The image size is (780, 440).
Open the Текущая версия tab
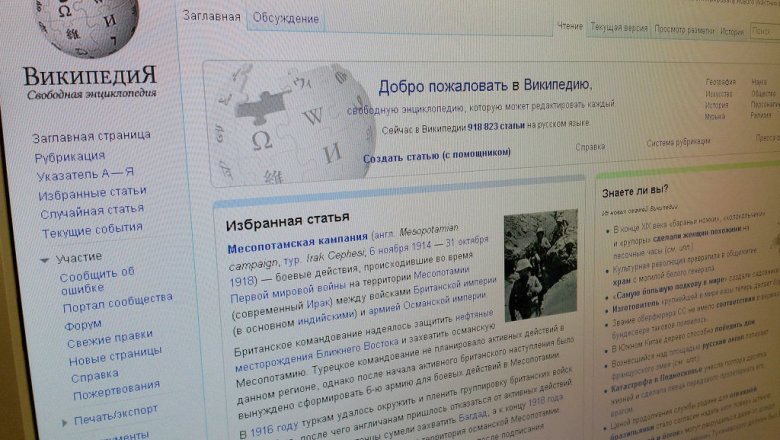coord(619,28)
